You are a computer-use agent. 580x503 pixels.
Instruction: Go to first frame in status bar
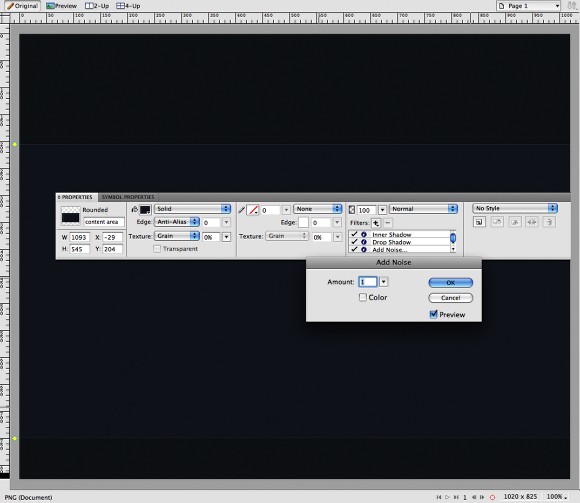[x=439, y=497]
